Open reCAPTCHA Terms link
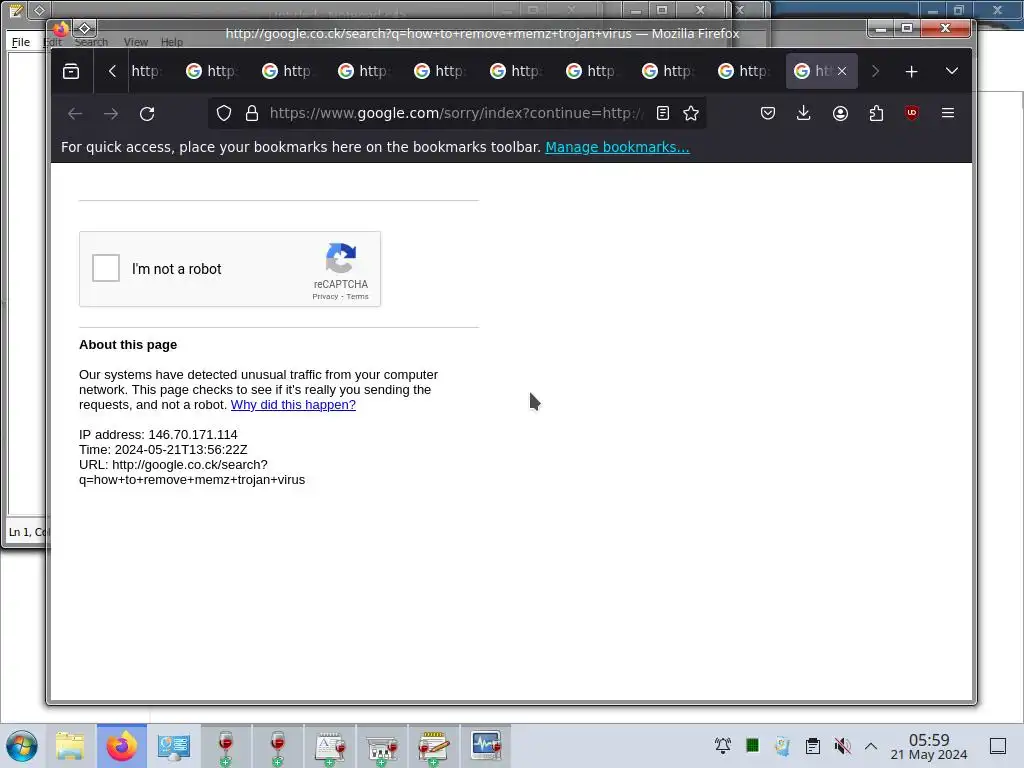The width and height of the screenshot is (1024, 768). (x=357, y=296)
